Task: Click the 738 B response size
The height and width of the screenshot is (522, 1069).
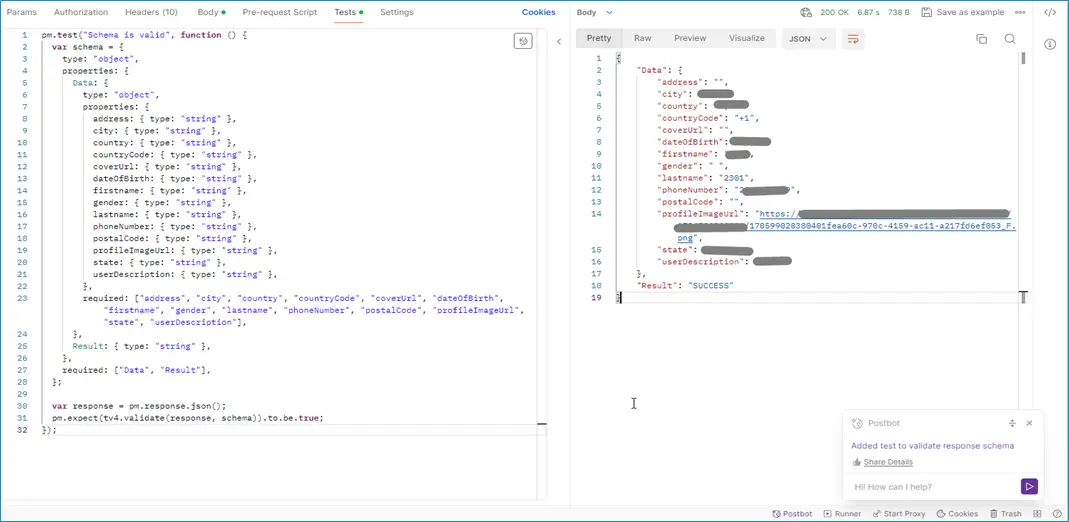Action: click(899, 12)
